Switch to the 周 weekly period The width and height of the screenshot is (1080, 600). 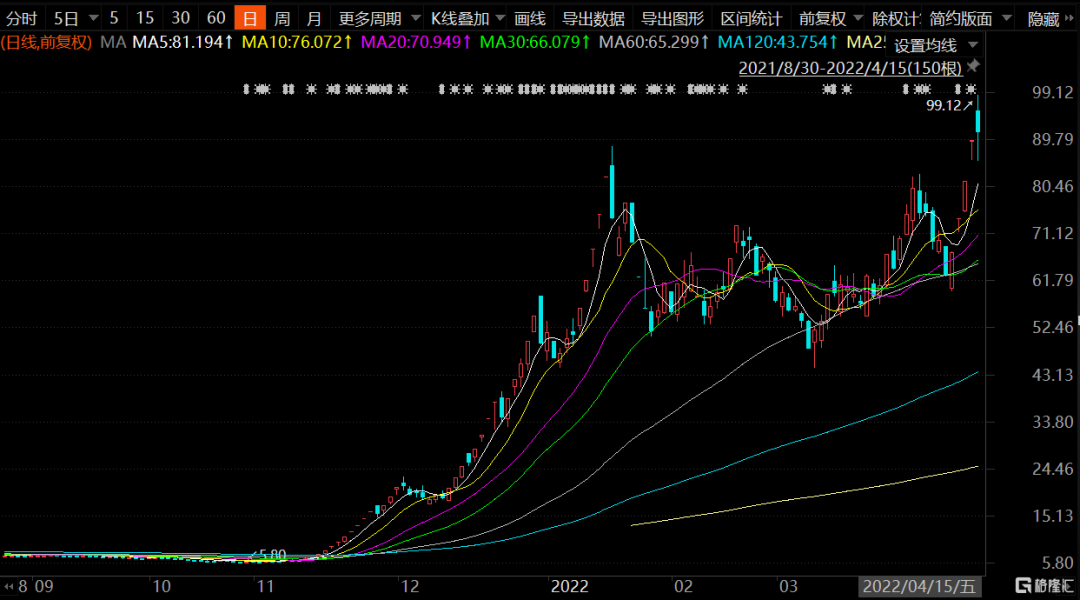[282, 18]
